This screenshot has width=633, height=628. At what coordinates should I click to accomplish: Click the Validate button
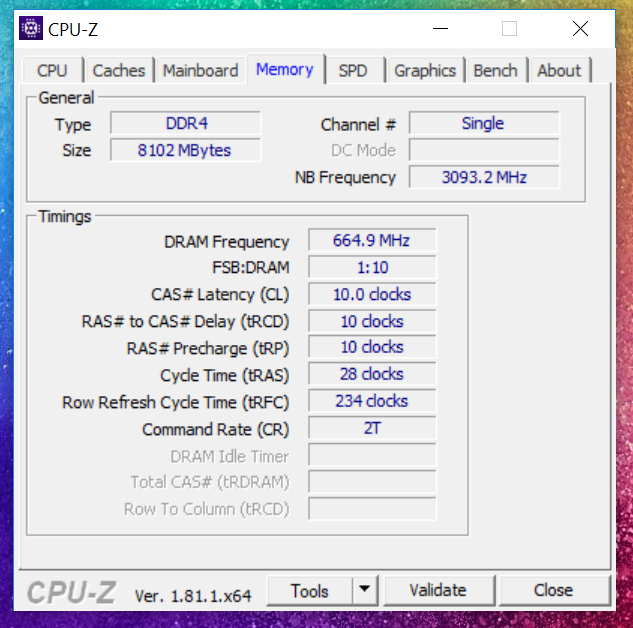[x=438, y=590]
